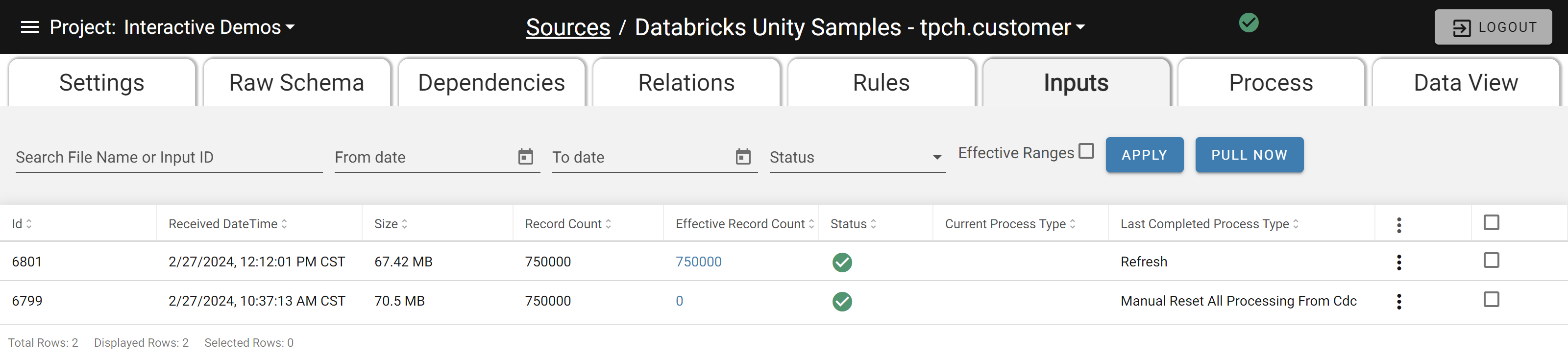Open effective record count 750000 link
1568x358 pixels.
(x=698, y=262)
